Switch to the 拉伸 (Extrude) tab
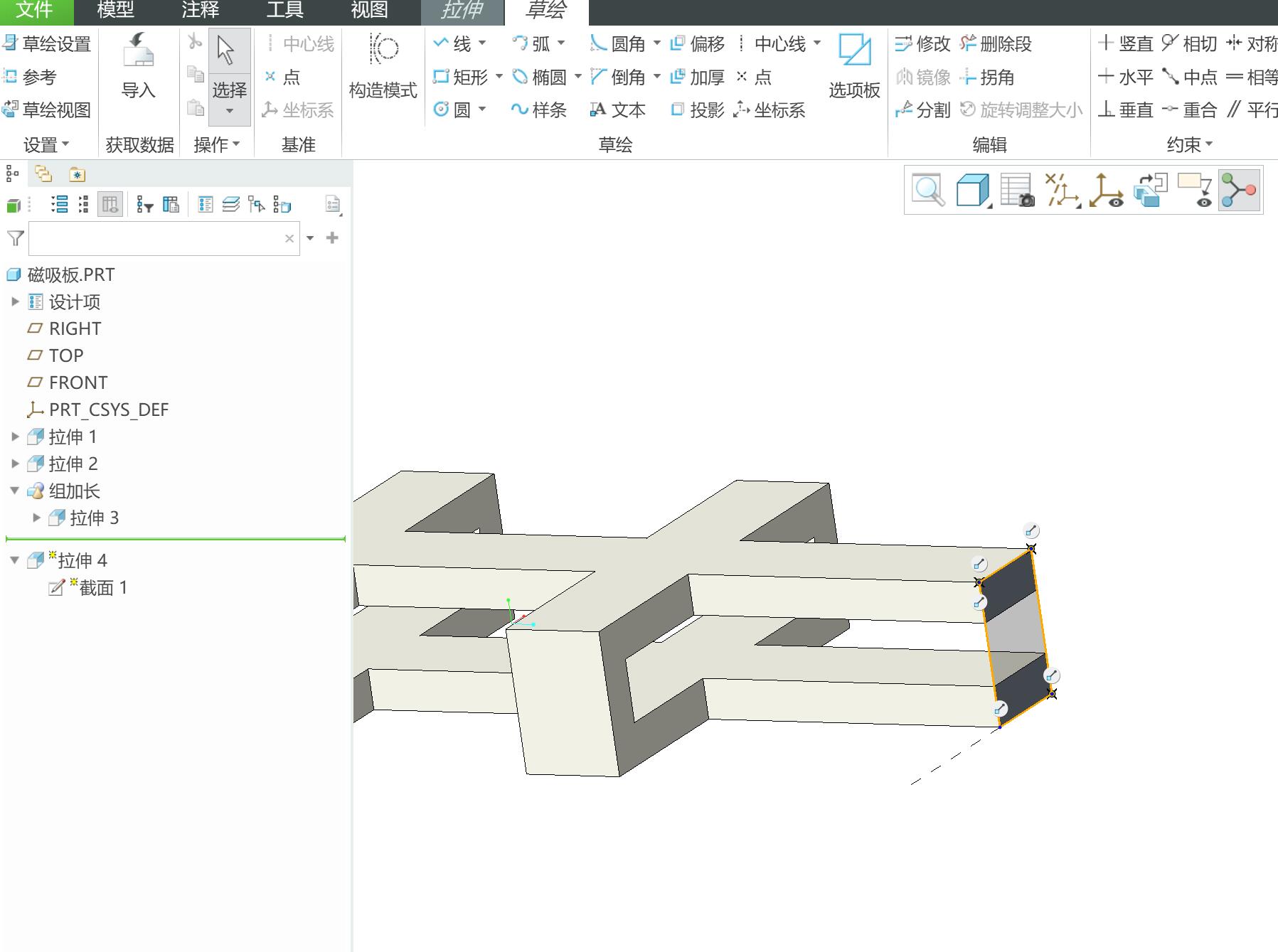The height and width of the screenshot is (952, 1278). click(462, 11)
